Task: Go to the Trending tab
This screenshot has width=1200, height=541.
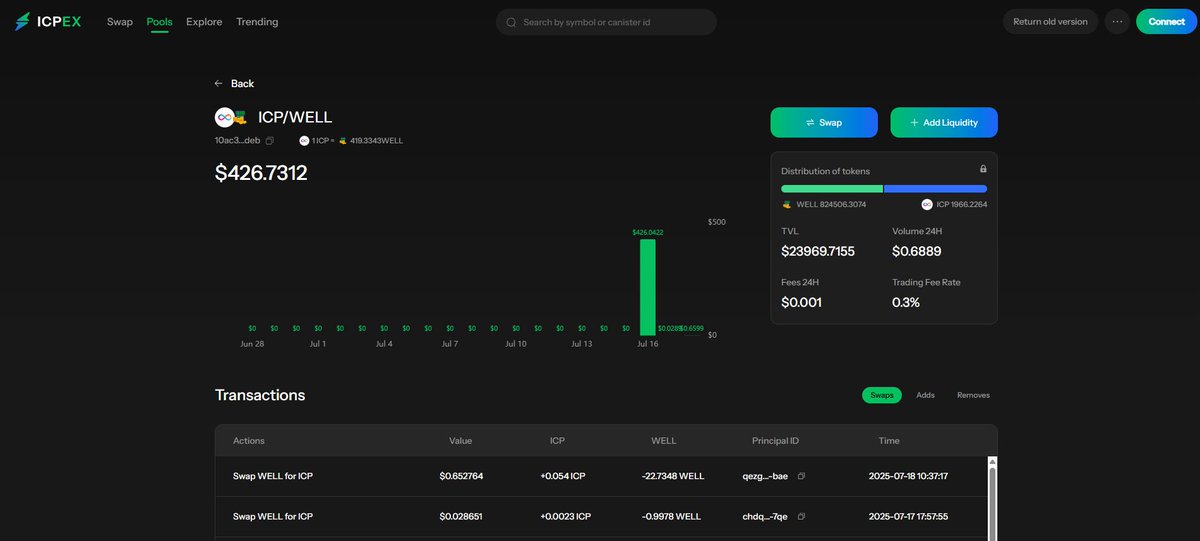Action: point(257,22)
